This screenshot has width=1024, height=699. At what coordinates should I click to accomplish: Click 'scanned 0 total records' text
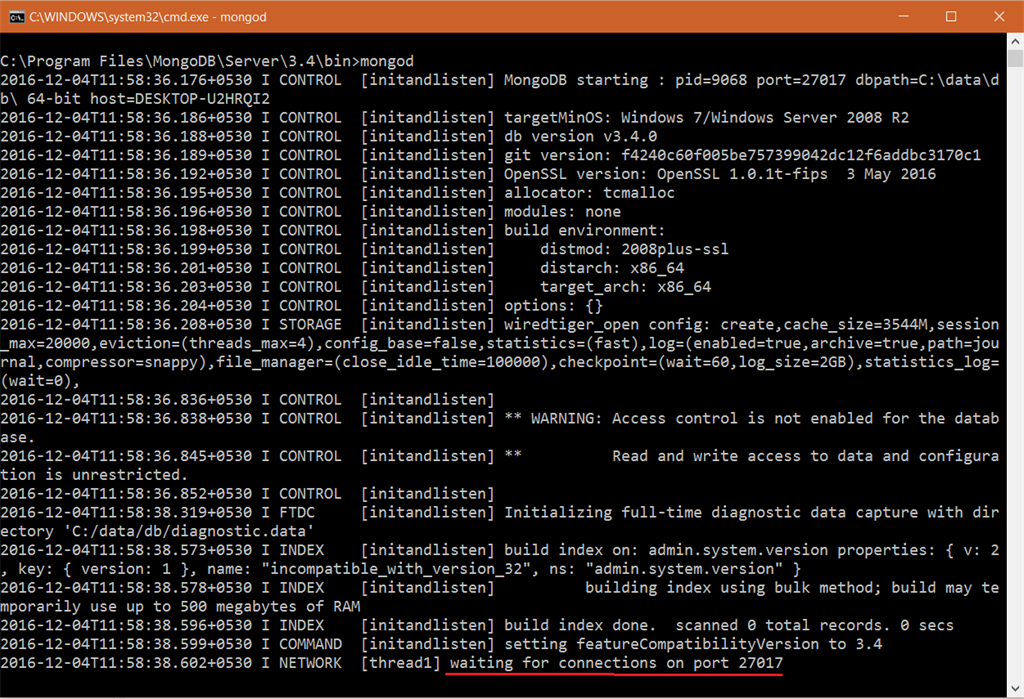pyautogui.click(x=782, y=626)
